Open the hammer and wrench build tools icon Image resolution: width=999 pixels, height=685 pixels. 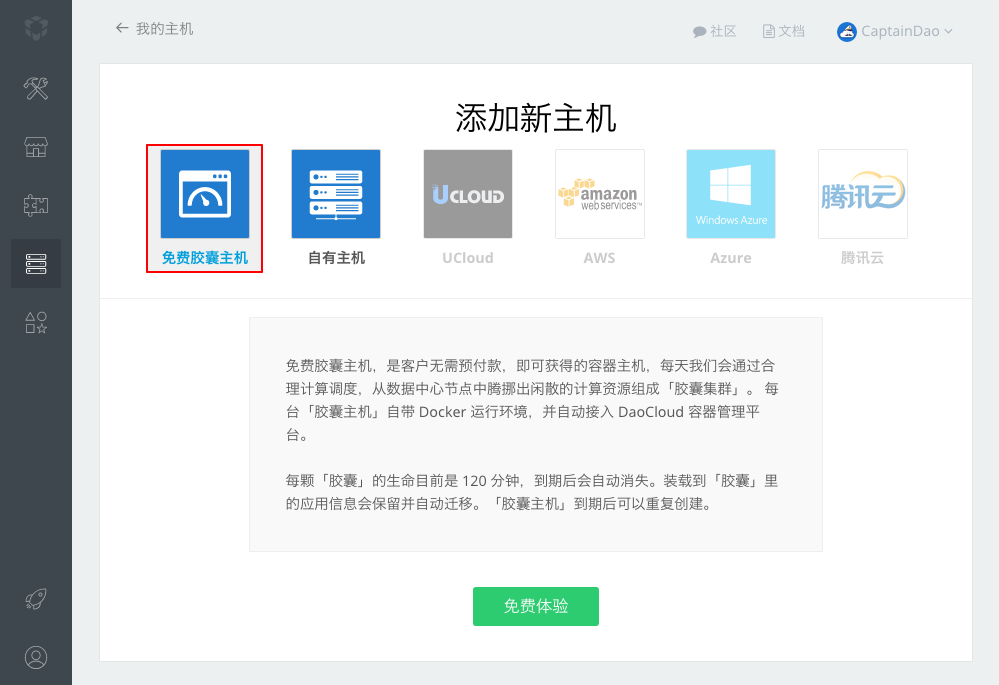click(36, 88)
